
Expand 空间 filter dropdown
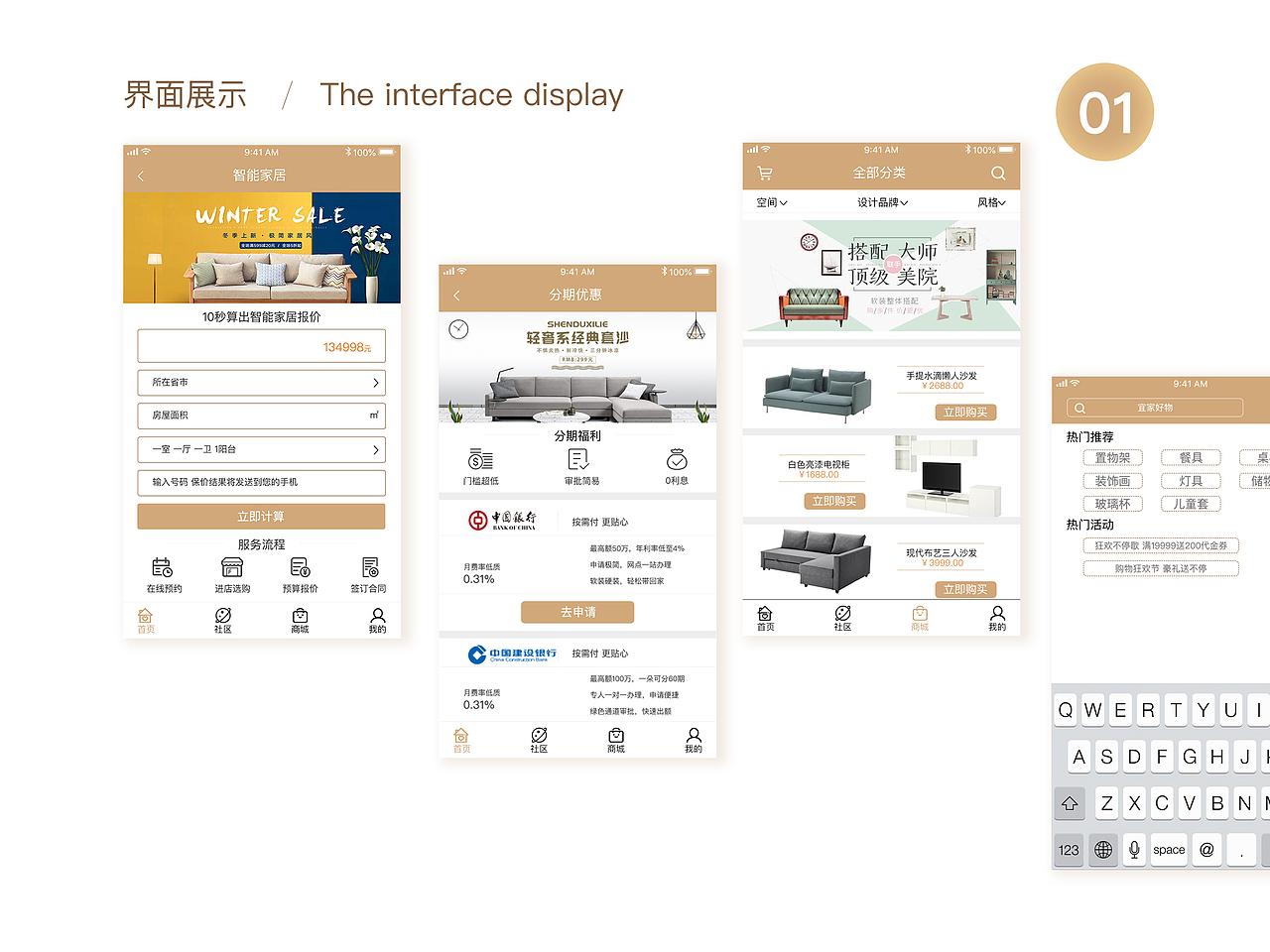pyautogui.click(x=772, y=202)
